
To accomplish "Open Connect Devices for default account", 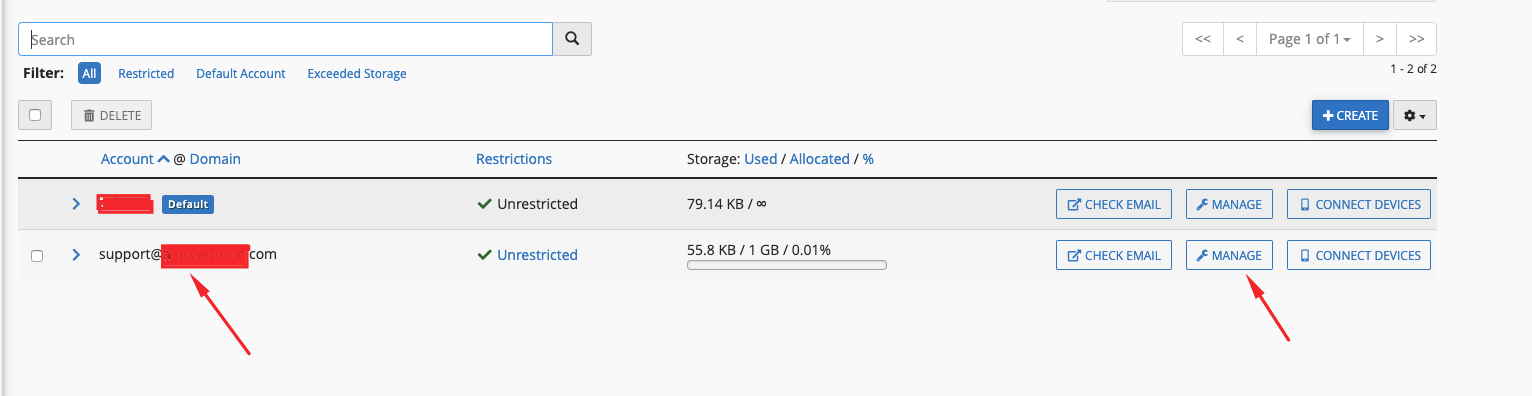I will [x=1359, y=204].
